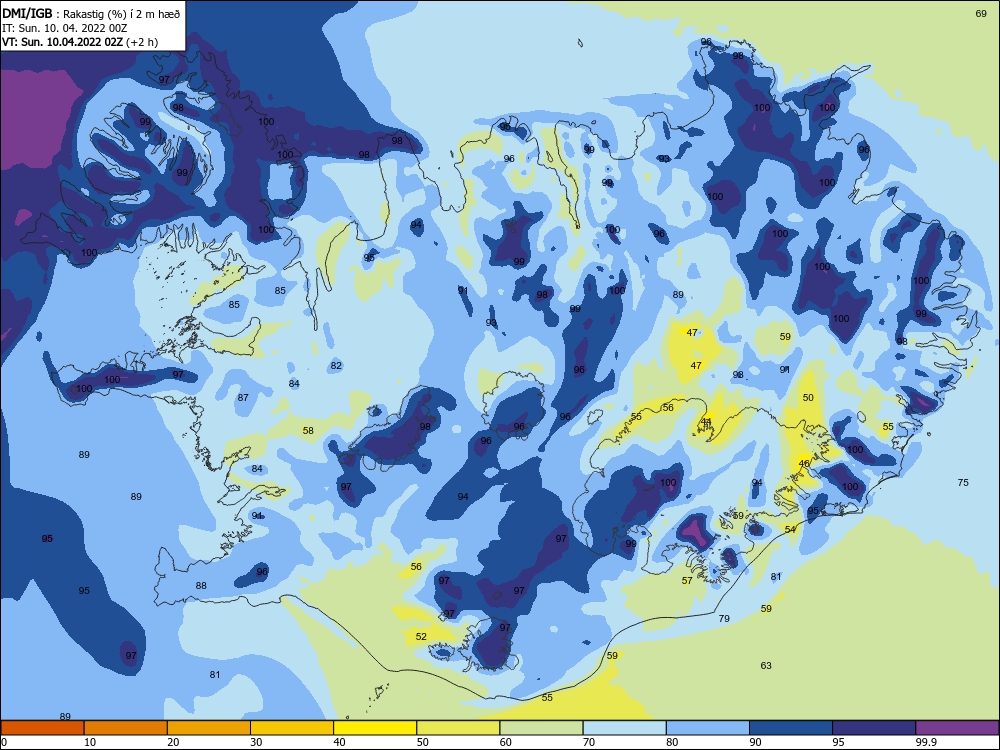This screenshot has height=750, width=1000.
Task: Click the value '50' on the yellow eastern area
Action: point(808,397)
